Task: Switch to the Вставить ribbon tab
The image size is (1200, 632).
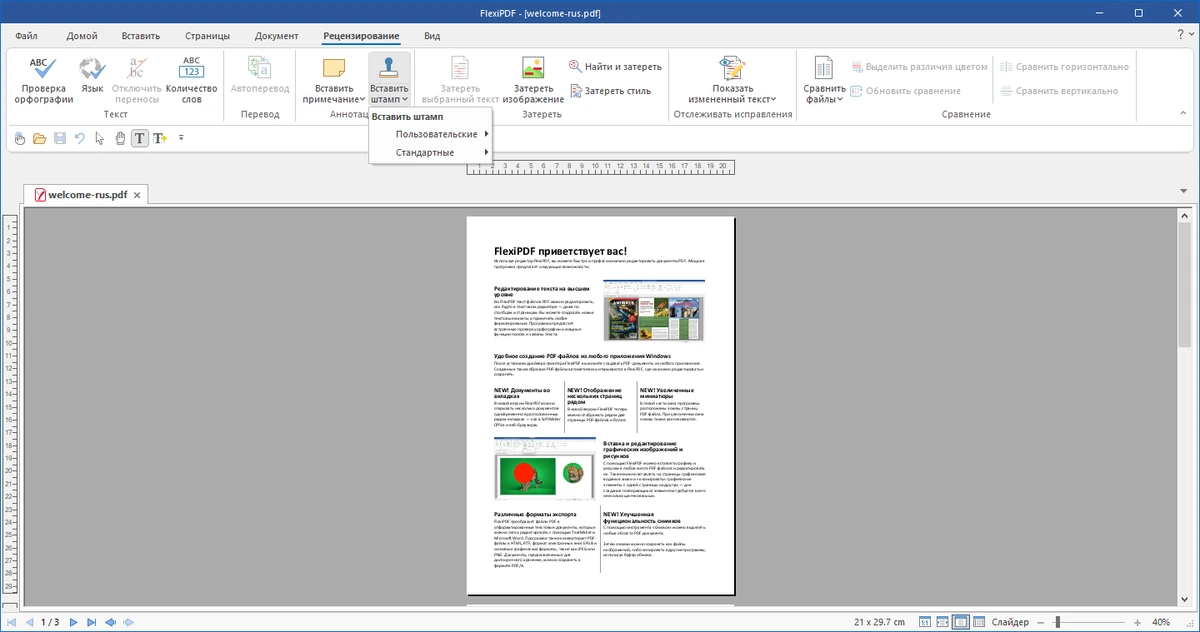Action: pos(141,36)
